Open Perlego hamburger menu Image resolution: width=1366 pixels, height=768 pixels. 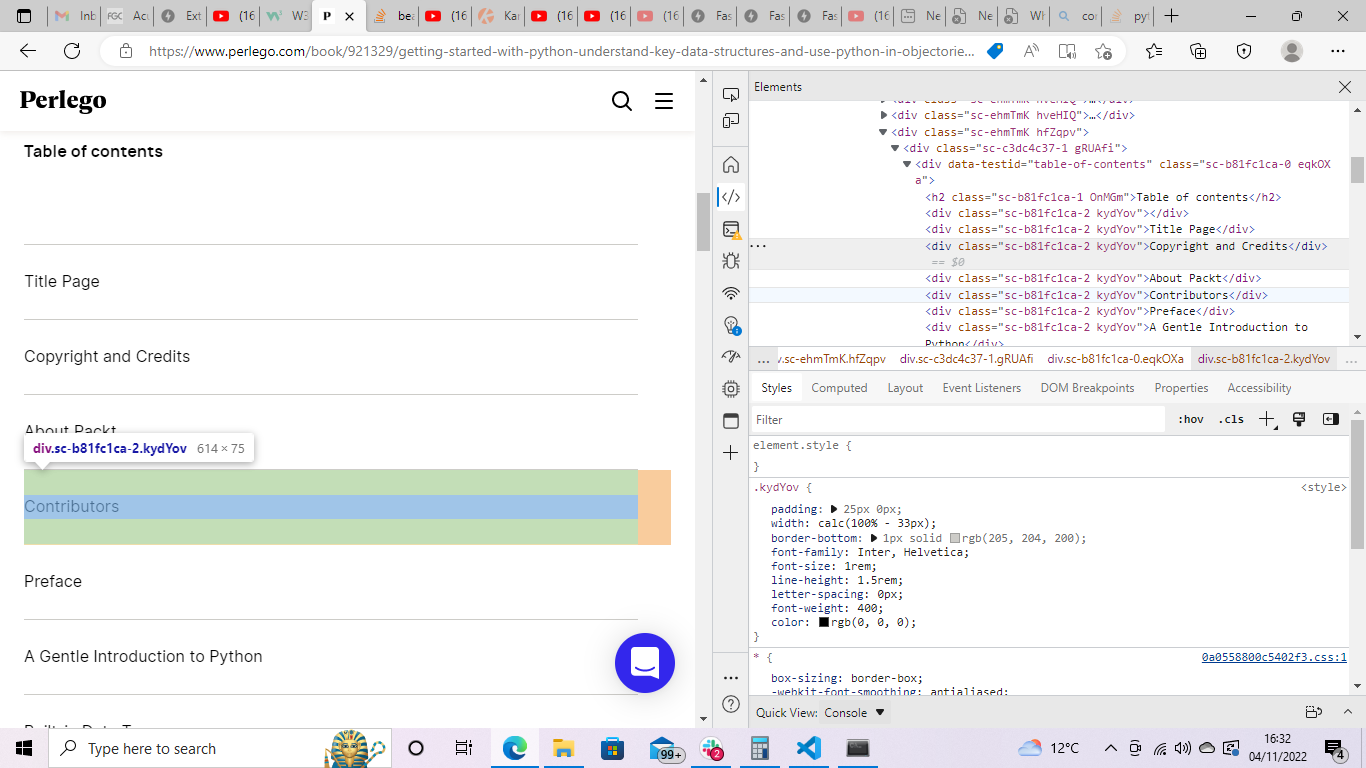tap(664, 101)
